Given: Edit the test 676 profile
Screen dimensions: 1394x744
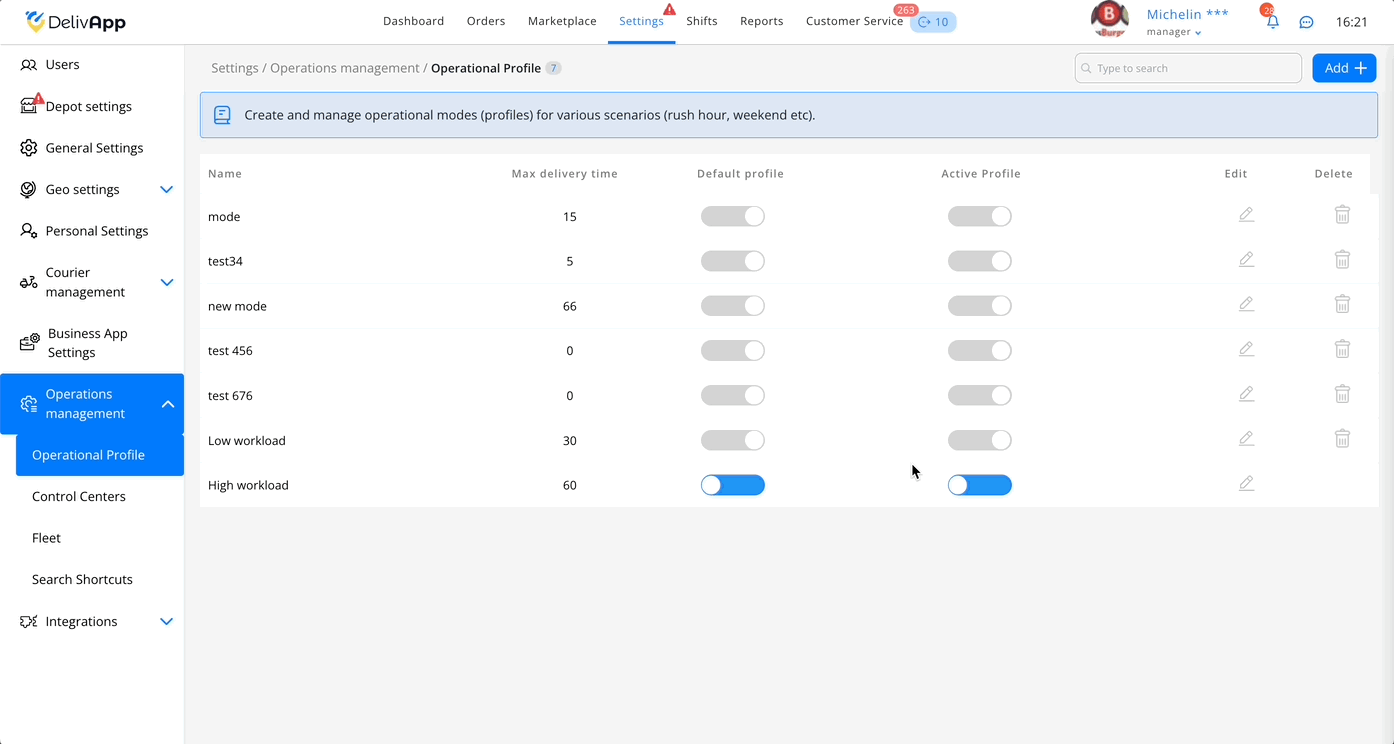Looking at the screenshot, I should pos(1246,394).
